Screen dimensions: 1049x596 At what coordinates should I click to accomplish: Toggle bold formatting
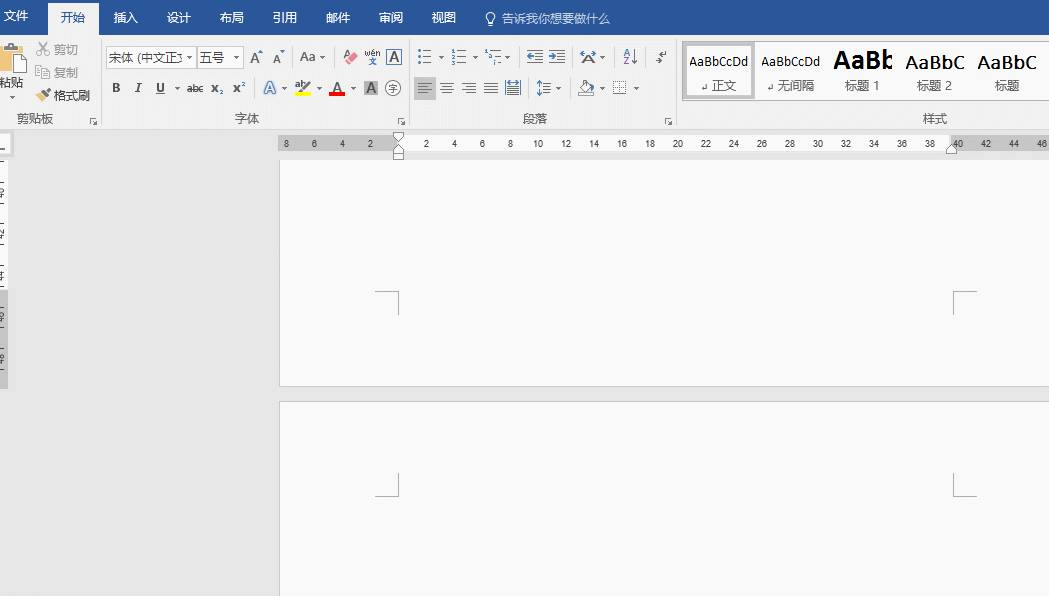pyautogui.click(x=116, y=88)
